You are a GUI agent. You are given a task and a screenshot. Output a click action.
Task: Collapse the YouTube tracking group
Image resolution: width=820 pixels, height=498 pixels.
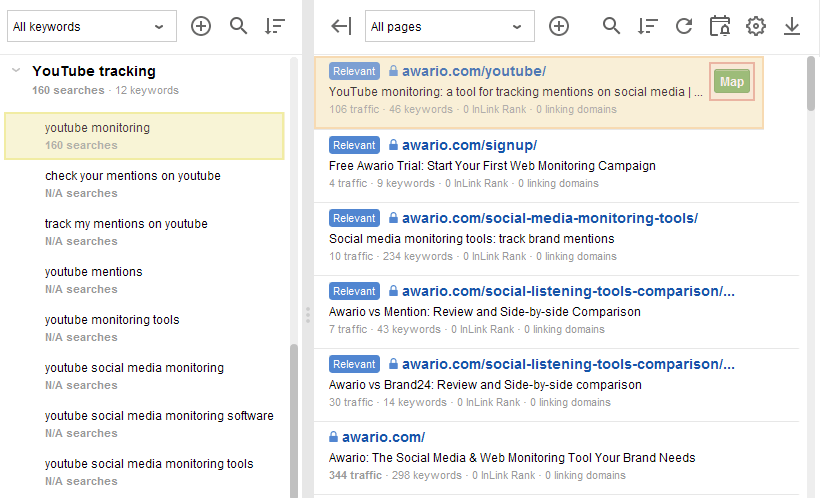click(16, 70)
